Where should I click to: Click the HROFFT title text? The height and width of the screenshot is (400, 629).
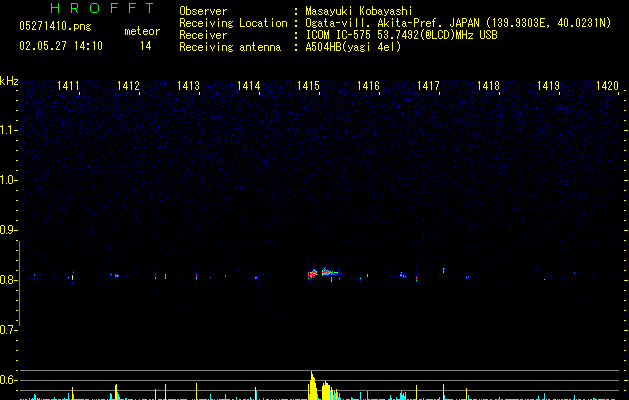pos(103,8)
